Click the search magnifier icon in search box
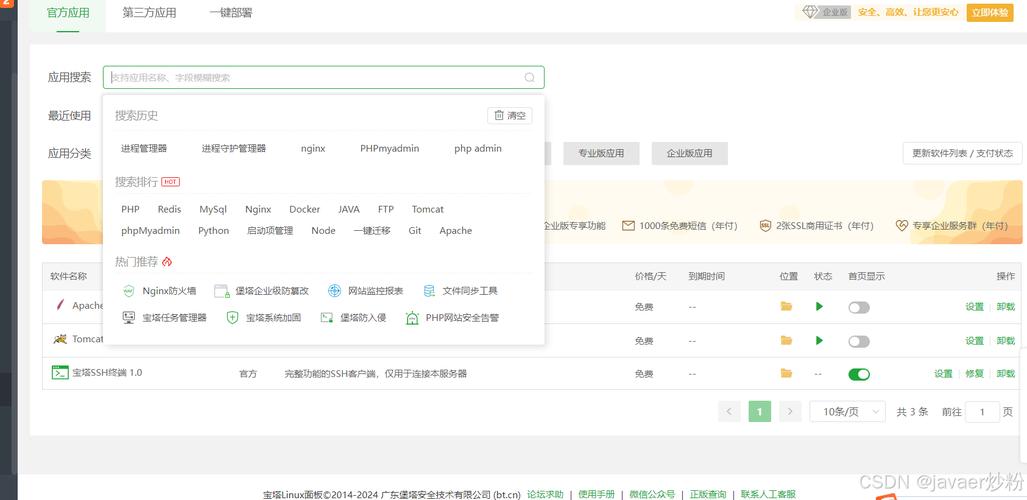The height and width of the screenshot is (500, 1027). [x=529, y=77]
